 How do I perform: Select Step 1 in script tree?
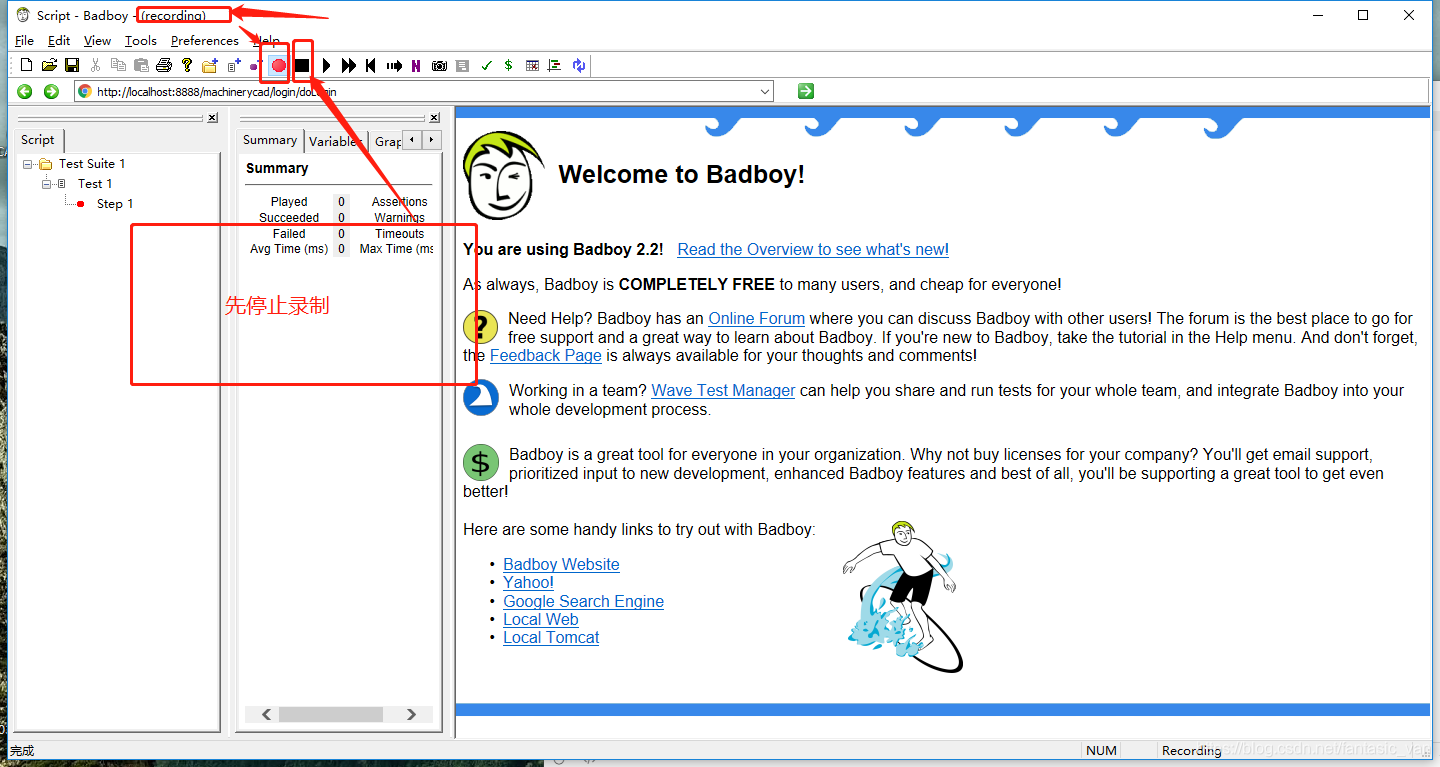(x=115, y=204)
